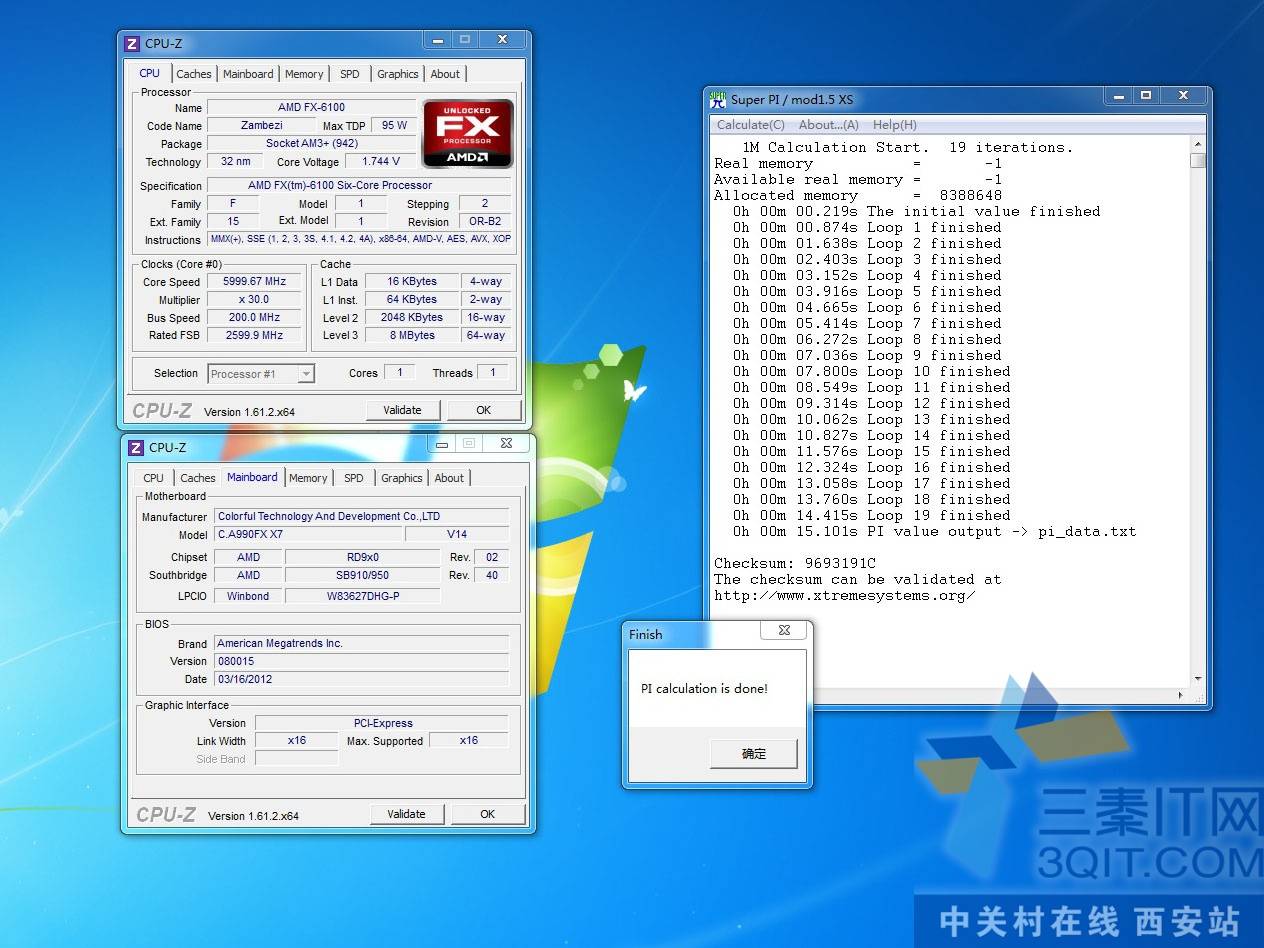Click the Multiplier value x 30.0
The height and width of the screenshot is (948, 1264).
tap(254, 300)
